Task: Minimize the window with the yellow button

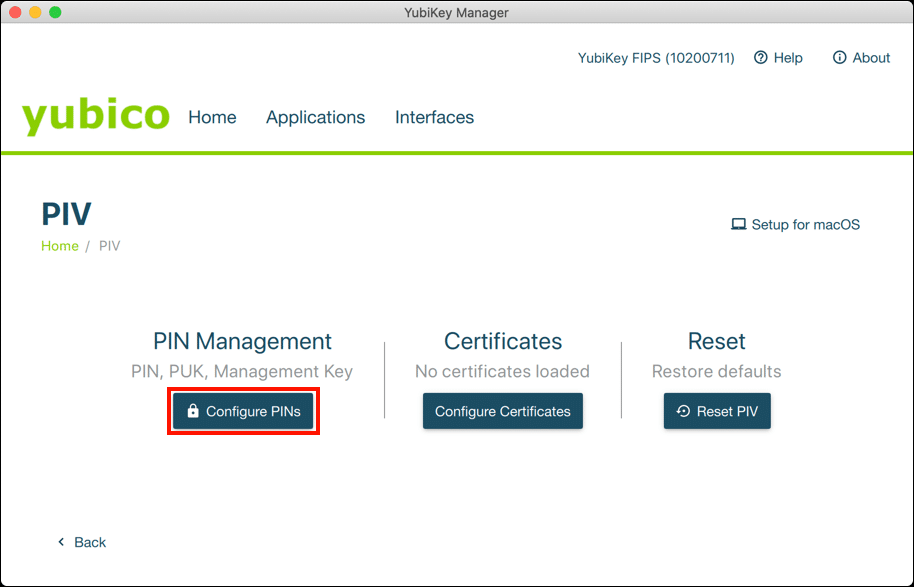Action: [35, 13]
